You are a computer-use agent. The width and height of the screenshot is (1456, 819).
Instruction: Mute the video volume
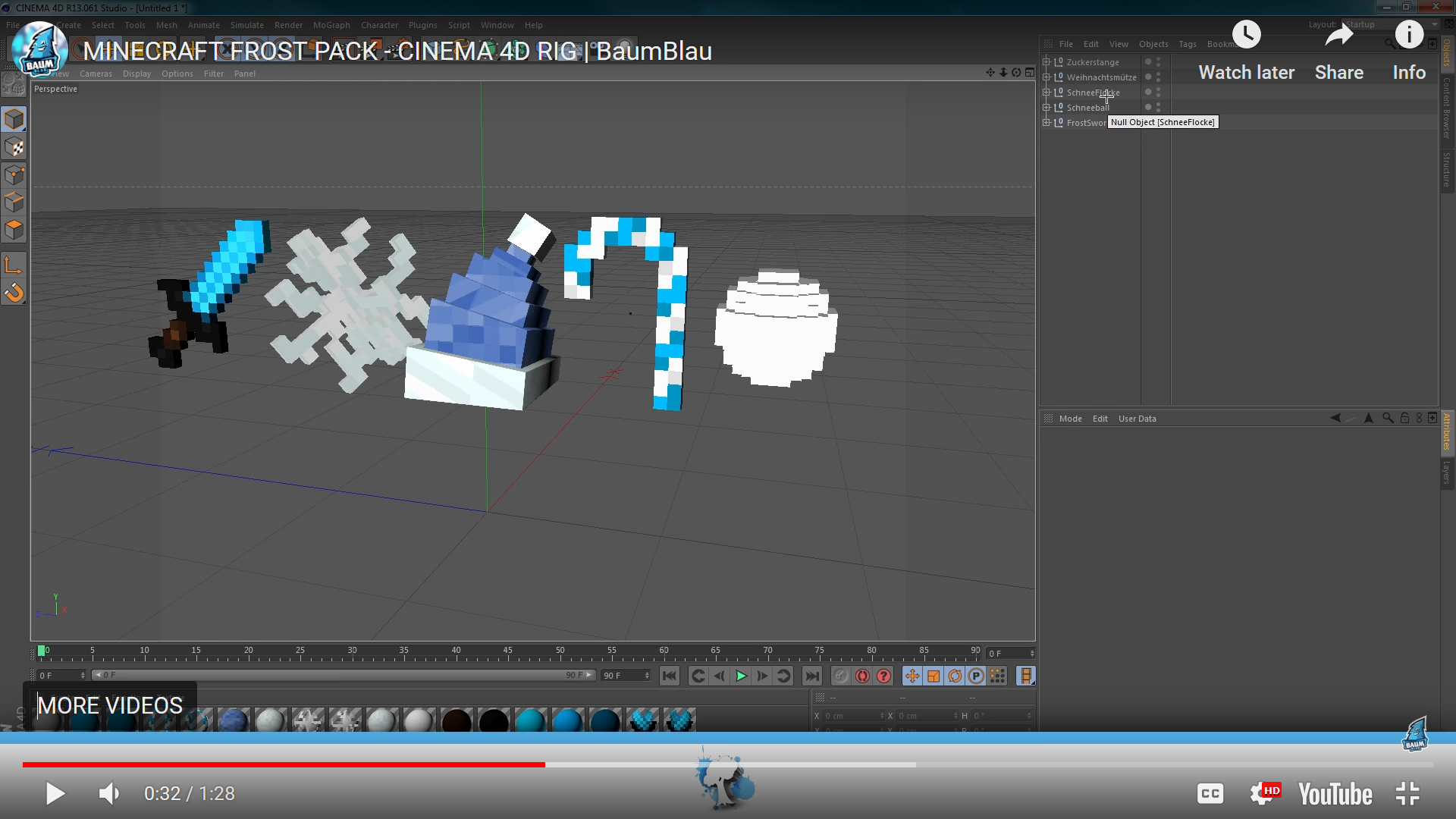[x=109, y=793]
